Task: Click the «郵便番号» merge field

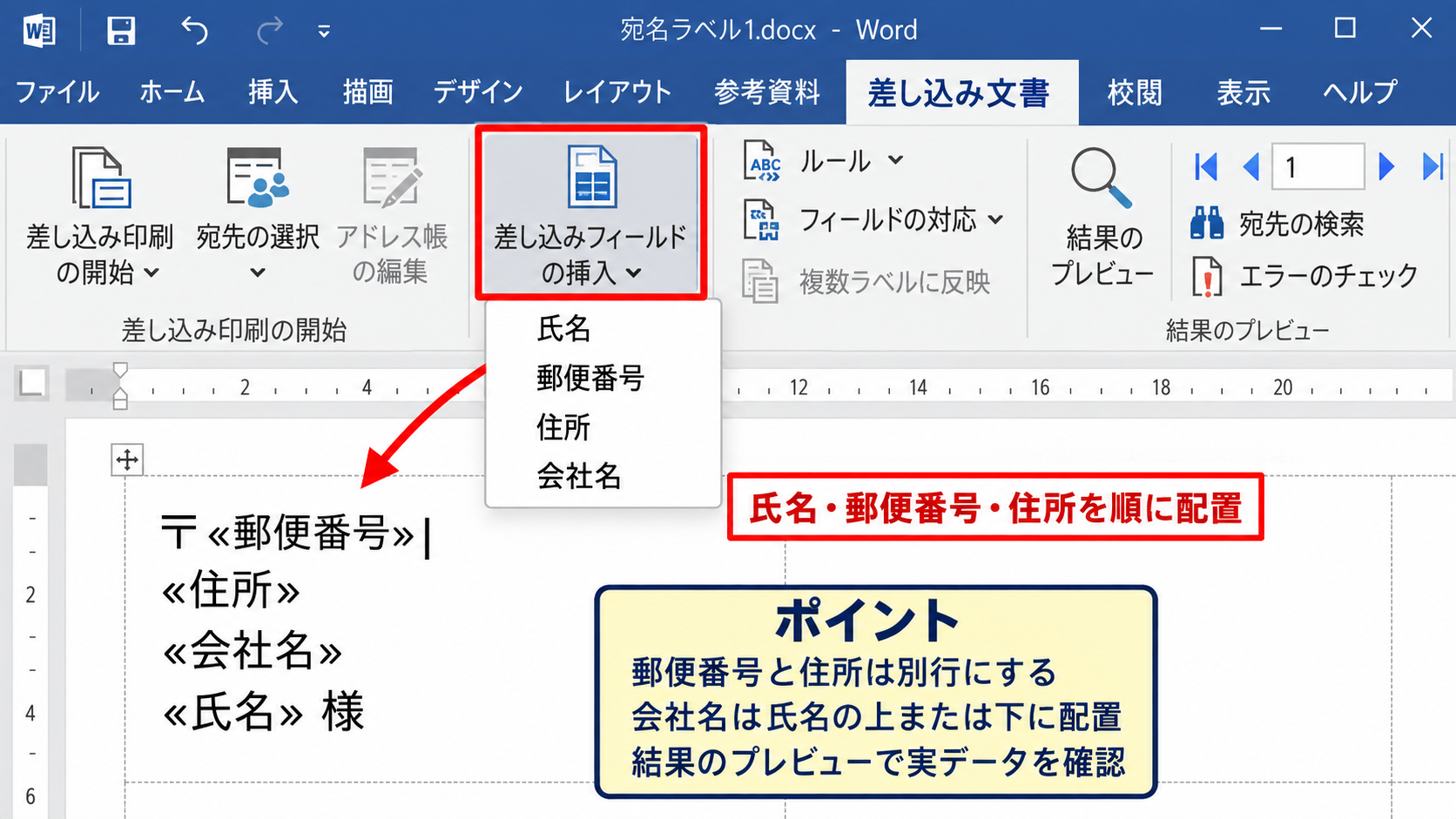Action: tap(312, 534)
